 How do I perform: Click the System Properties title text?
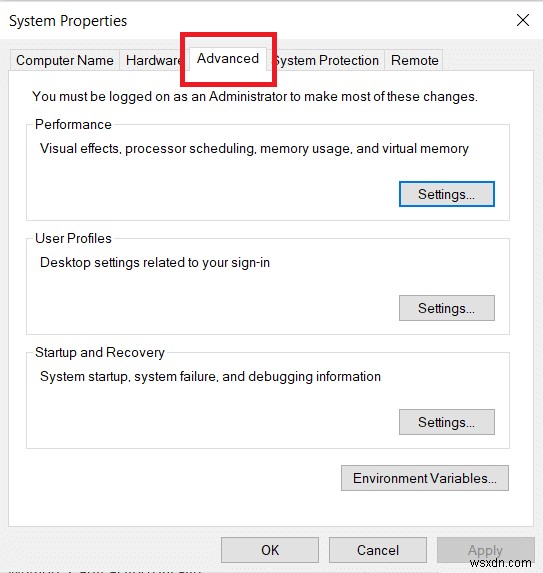point(68,21)
